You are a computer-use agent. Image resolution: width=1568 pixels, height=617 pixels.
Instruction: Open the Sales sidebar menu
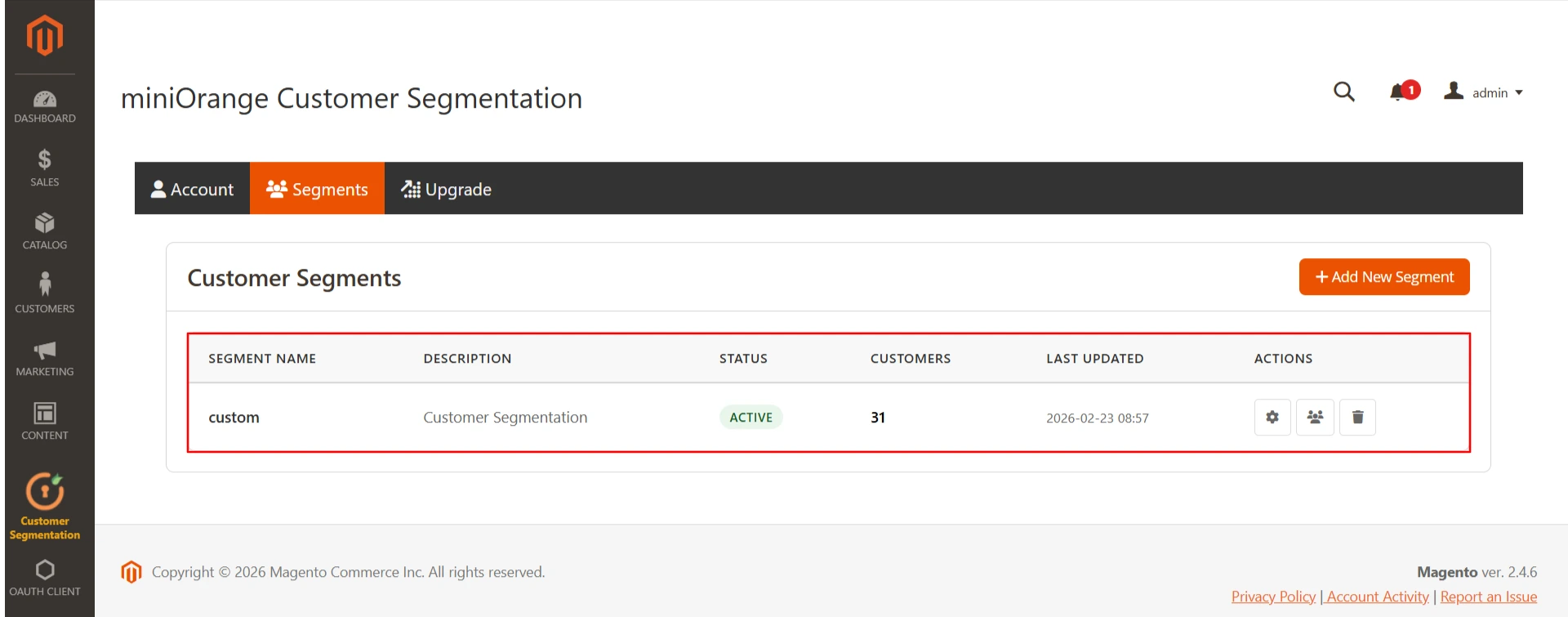click(x=45, y=168)
